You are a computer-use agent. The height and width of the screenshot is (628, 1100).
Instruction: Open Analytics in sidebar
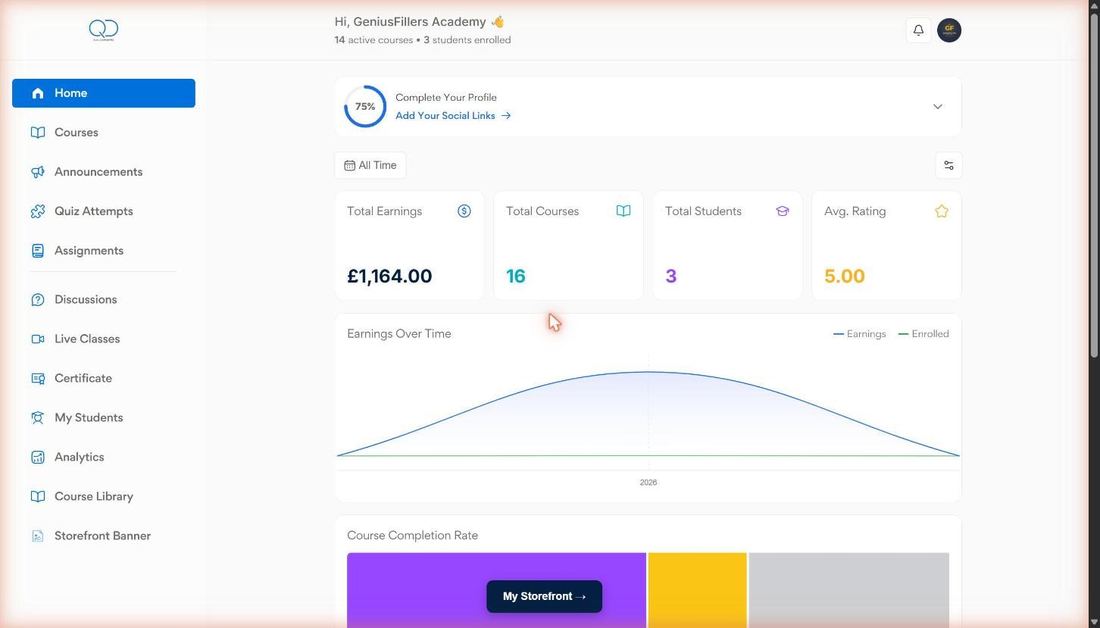pyautogui.click(x=104, y=457)
